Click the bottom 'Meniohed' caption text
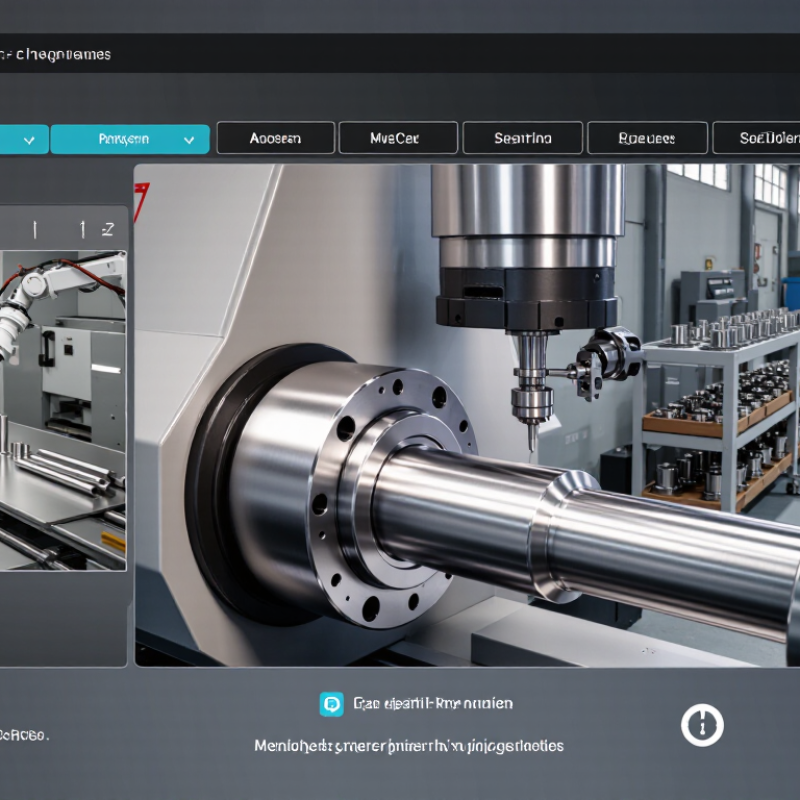 coord(409,746)
